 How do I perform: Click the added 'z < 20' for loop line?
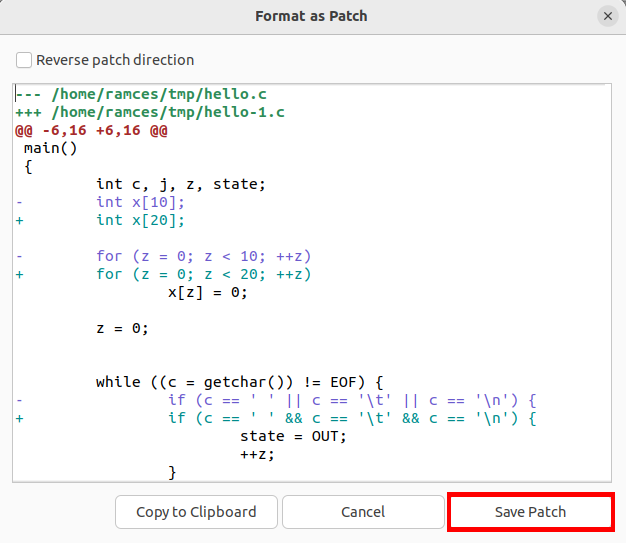[x=203, y=274]
